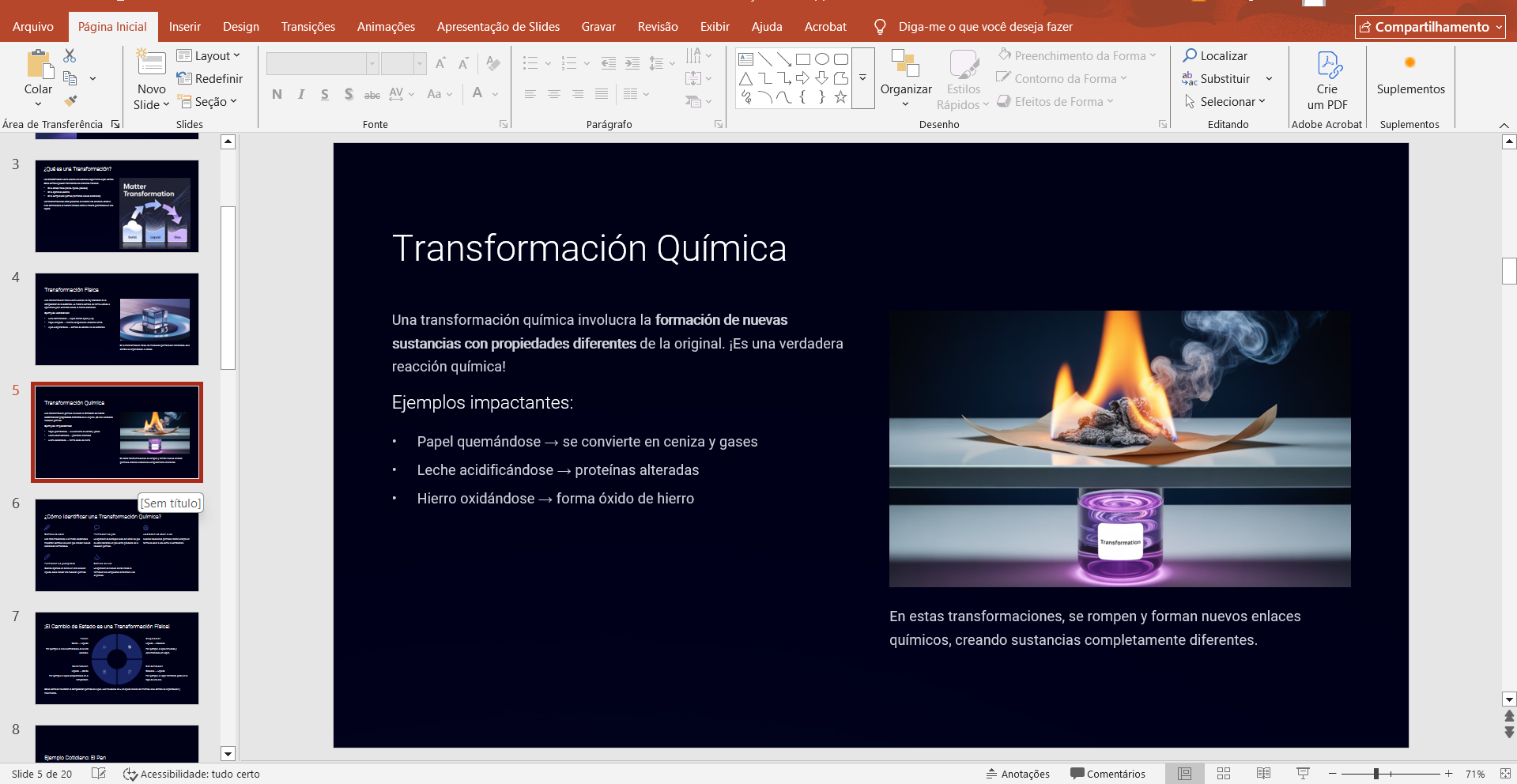Select the rectangle shape in gallery
The height and width of the screenshot is (784, 1517).
[802, 59]
